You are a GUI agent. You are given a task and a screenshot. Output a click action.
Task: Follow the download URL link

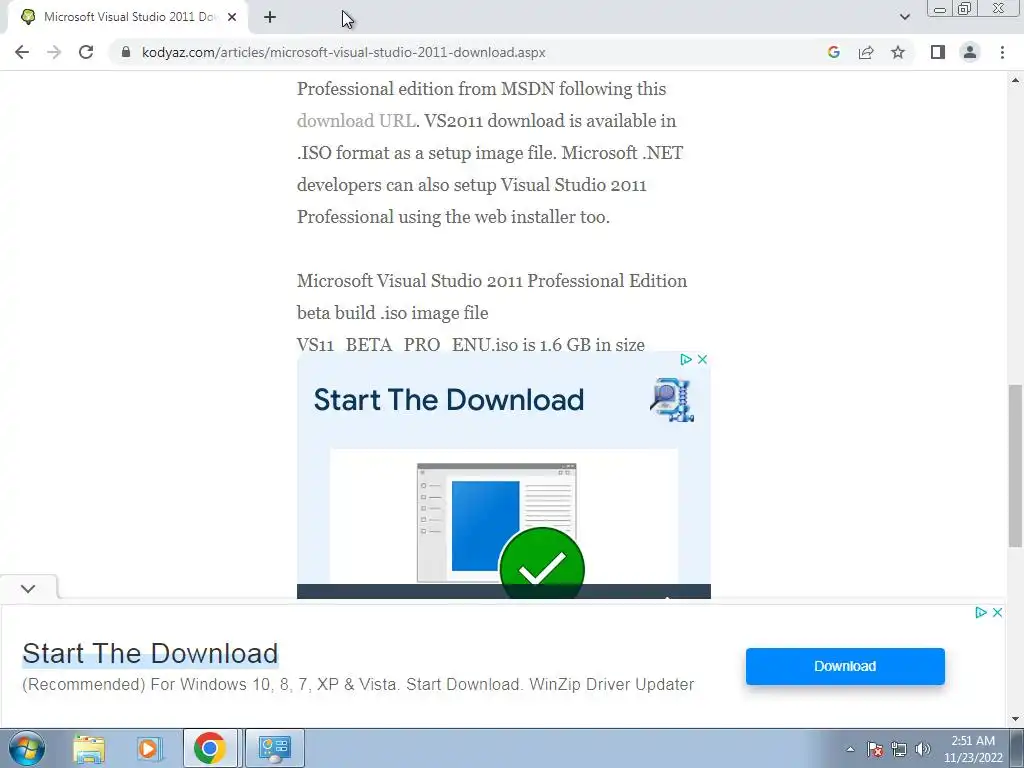[x=356, y=121]
